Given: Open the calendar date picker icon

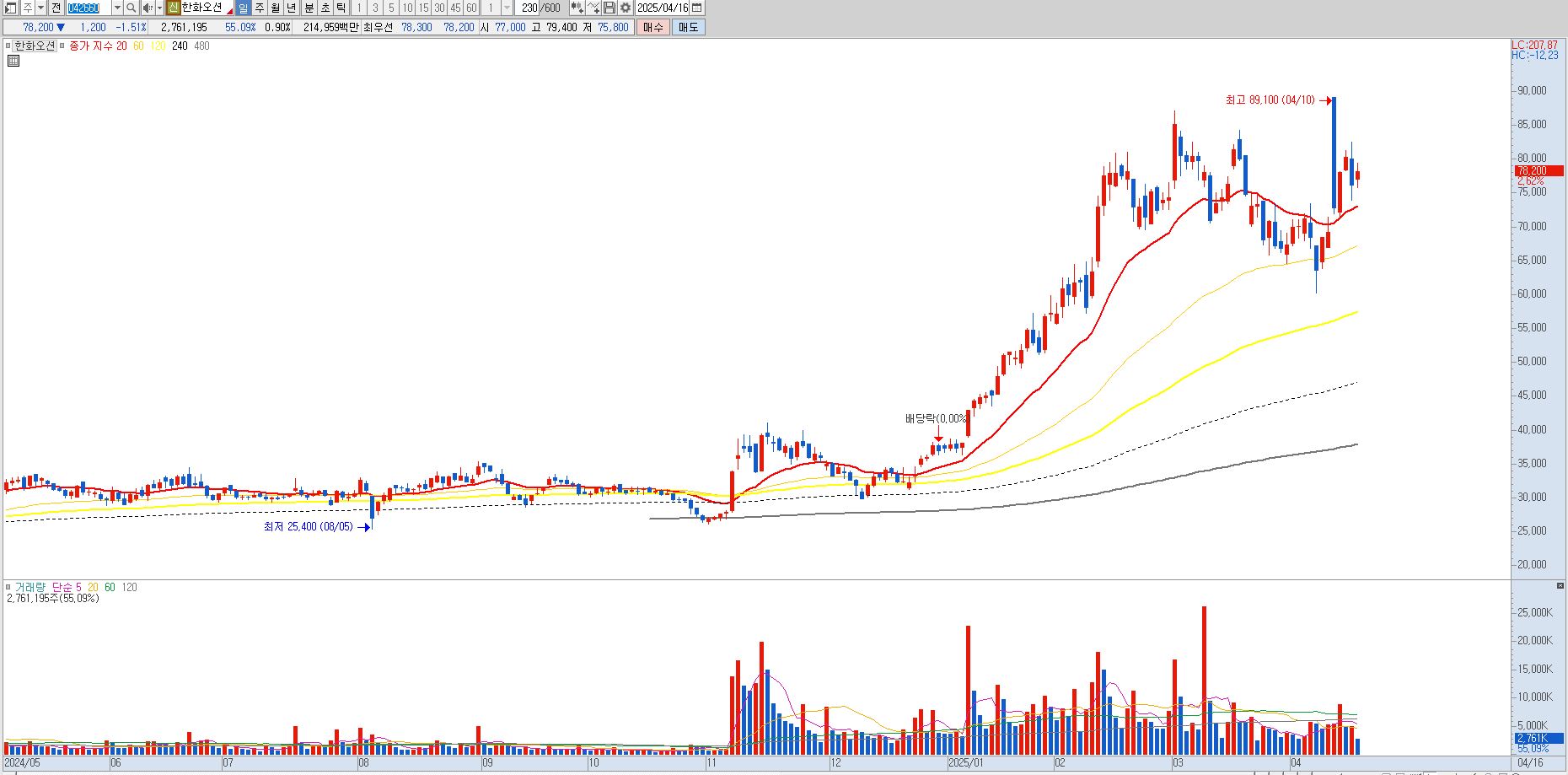Looking at the screenshot, I should [696, 8].
